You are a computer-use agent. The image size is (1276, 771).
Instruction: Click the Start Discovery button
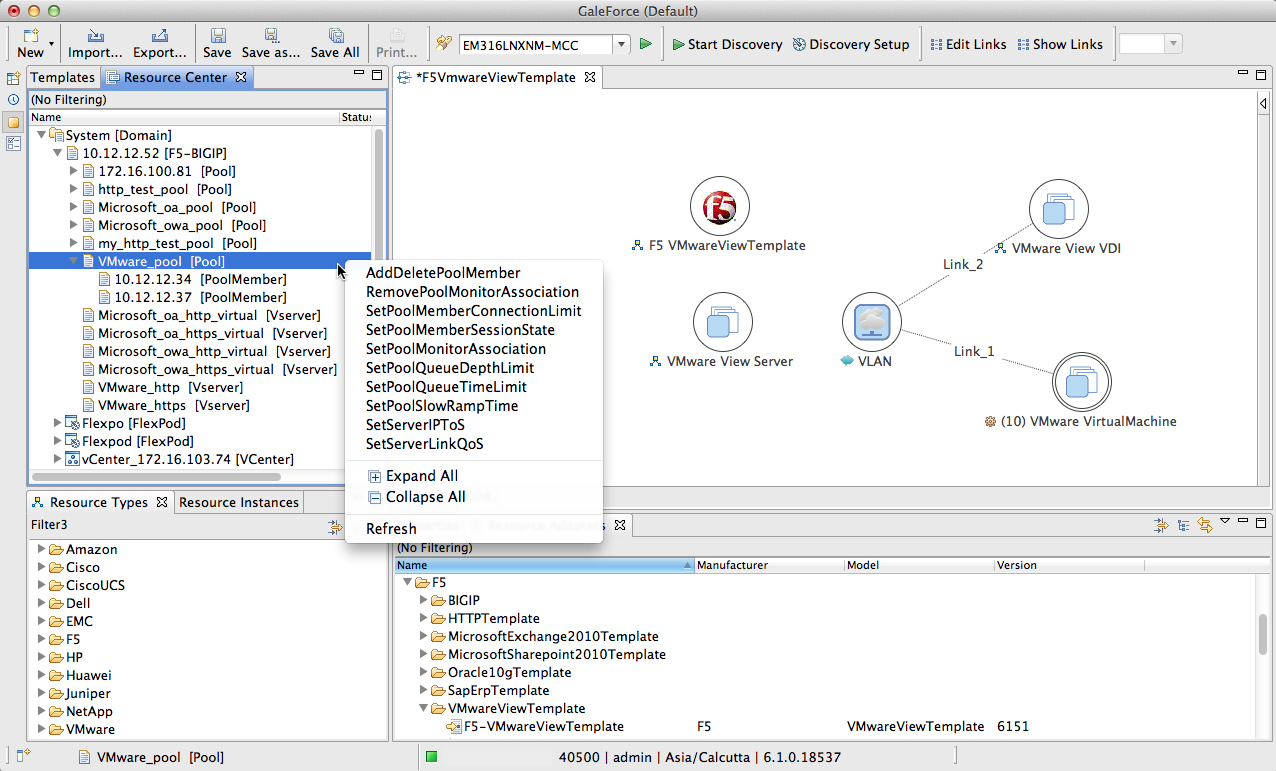[727, 44]
